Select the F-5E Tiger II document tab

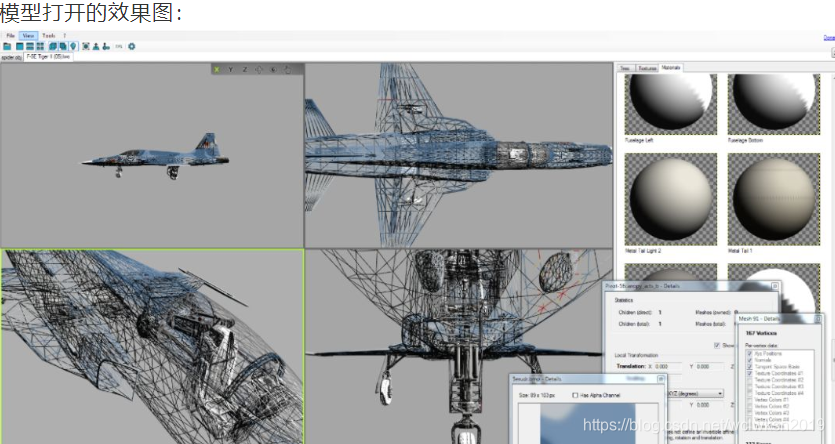point(48,56)
